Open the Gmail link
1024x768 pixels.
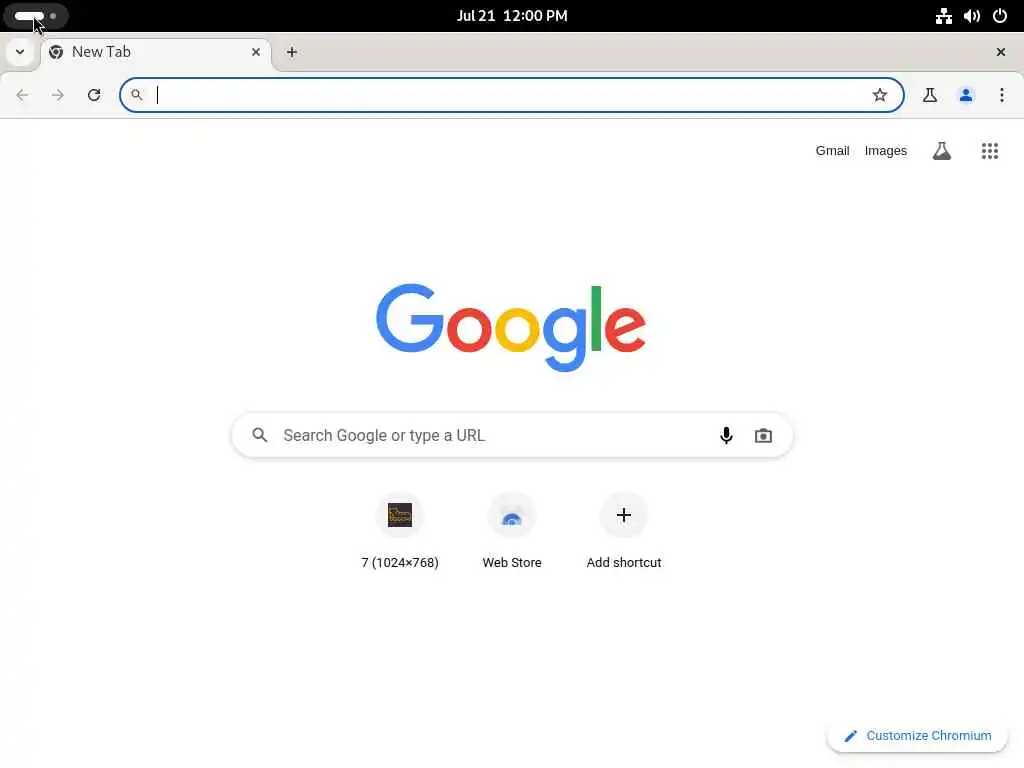click(832, 151)
